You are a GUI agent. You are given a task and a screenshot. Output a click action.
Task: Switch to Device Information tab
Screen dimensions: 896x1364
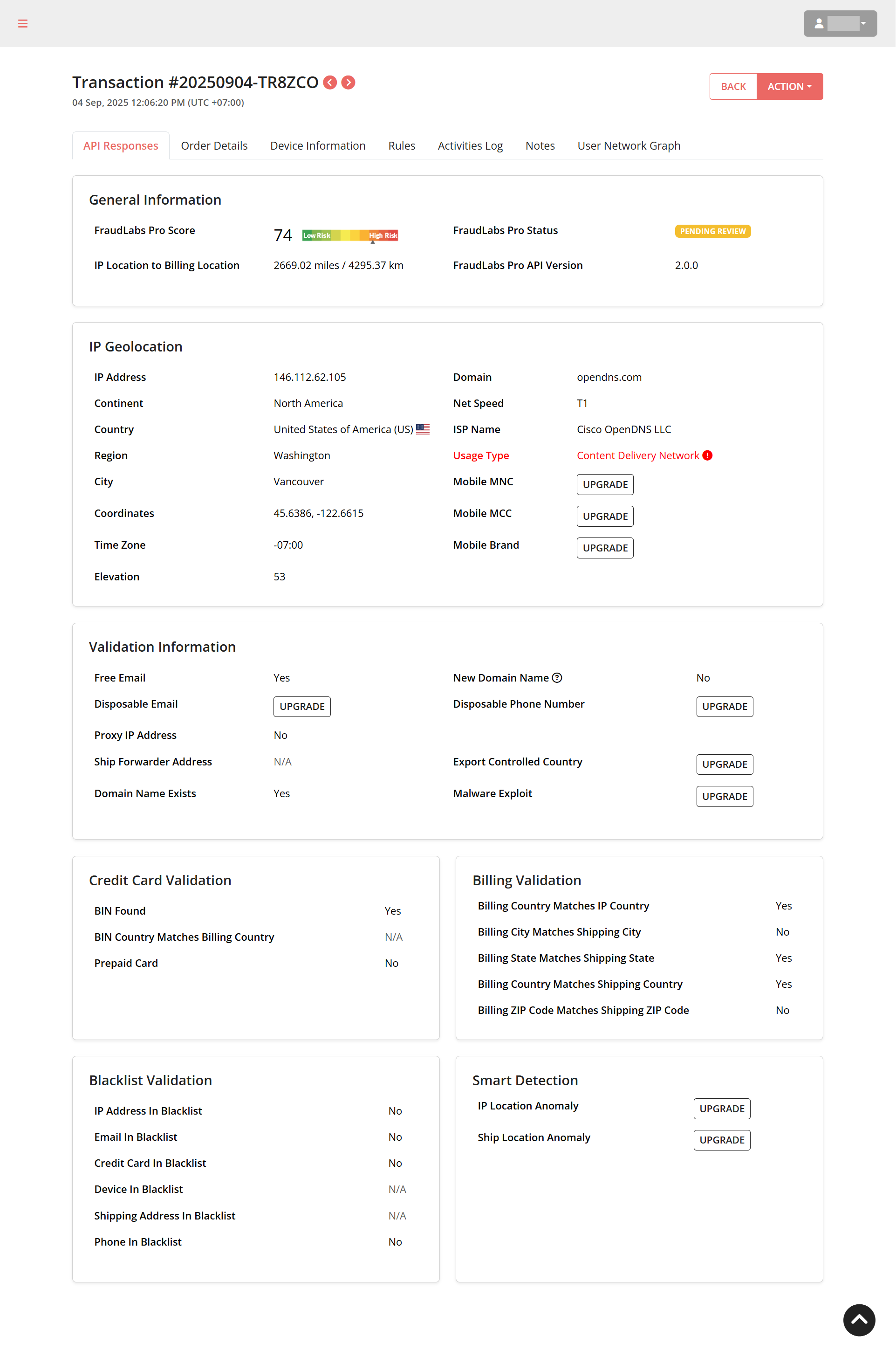tap(318, 145)
